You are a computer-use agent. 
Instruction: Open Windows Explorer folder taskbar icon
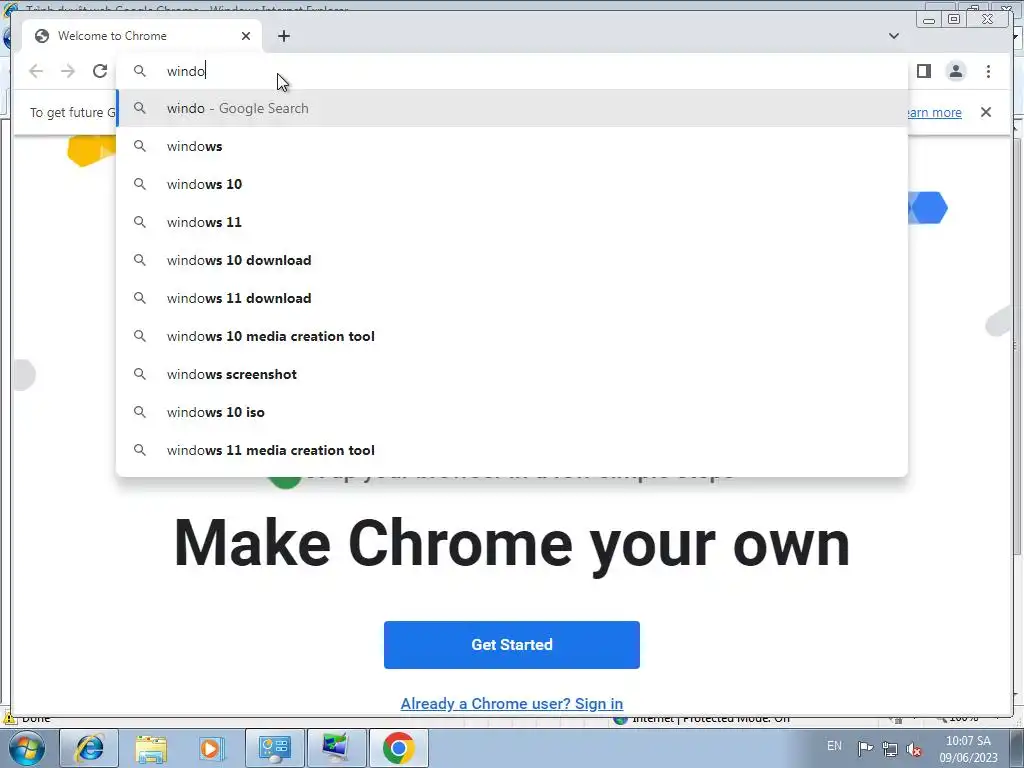point(151,748)
